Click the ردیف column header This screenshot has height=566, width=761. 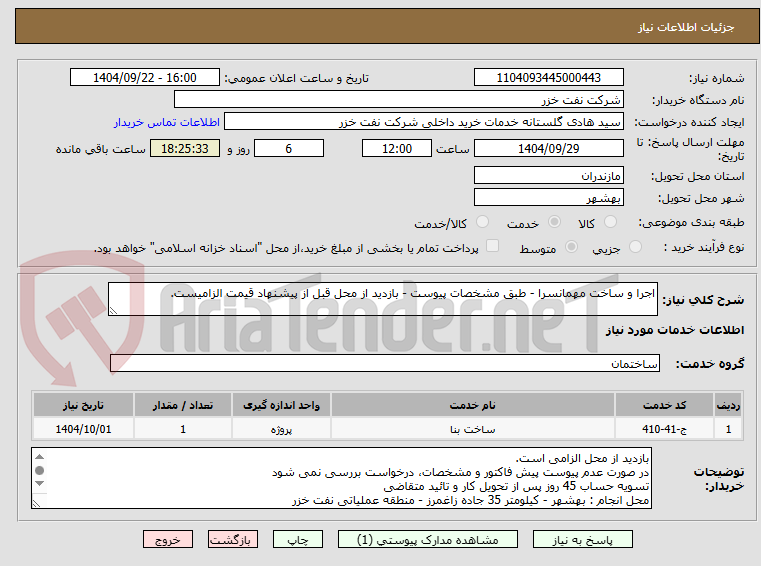tap(728, 405)
